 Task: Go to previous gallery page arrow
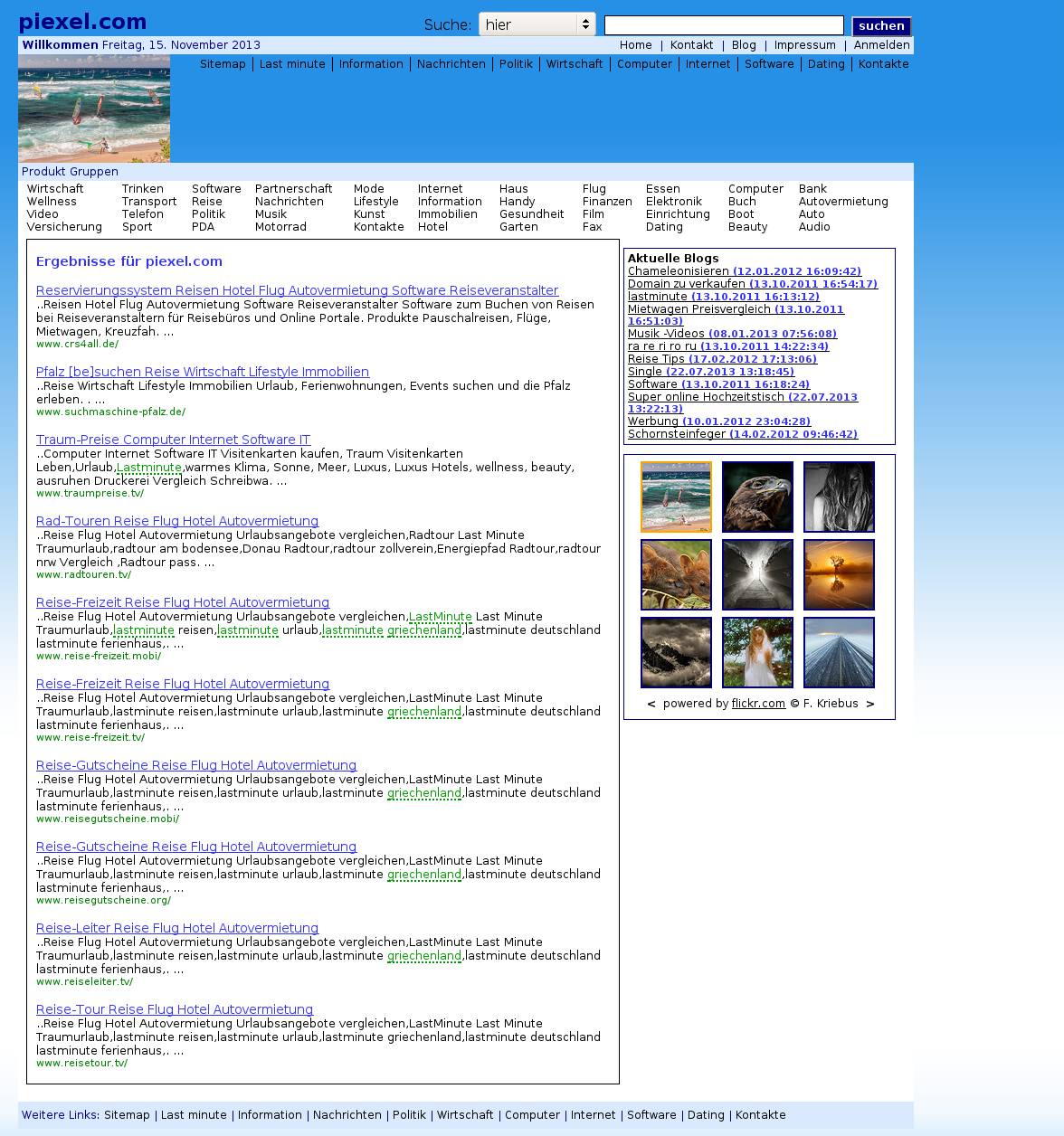coord(651,704)
